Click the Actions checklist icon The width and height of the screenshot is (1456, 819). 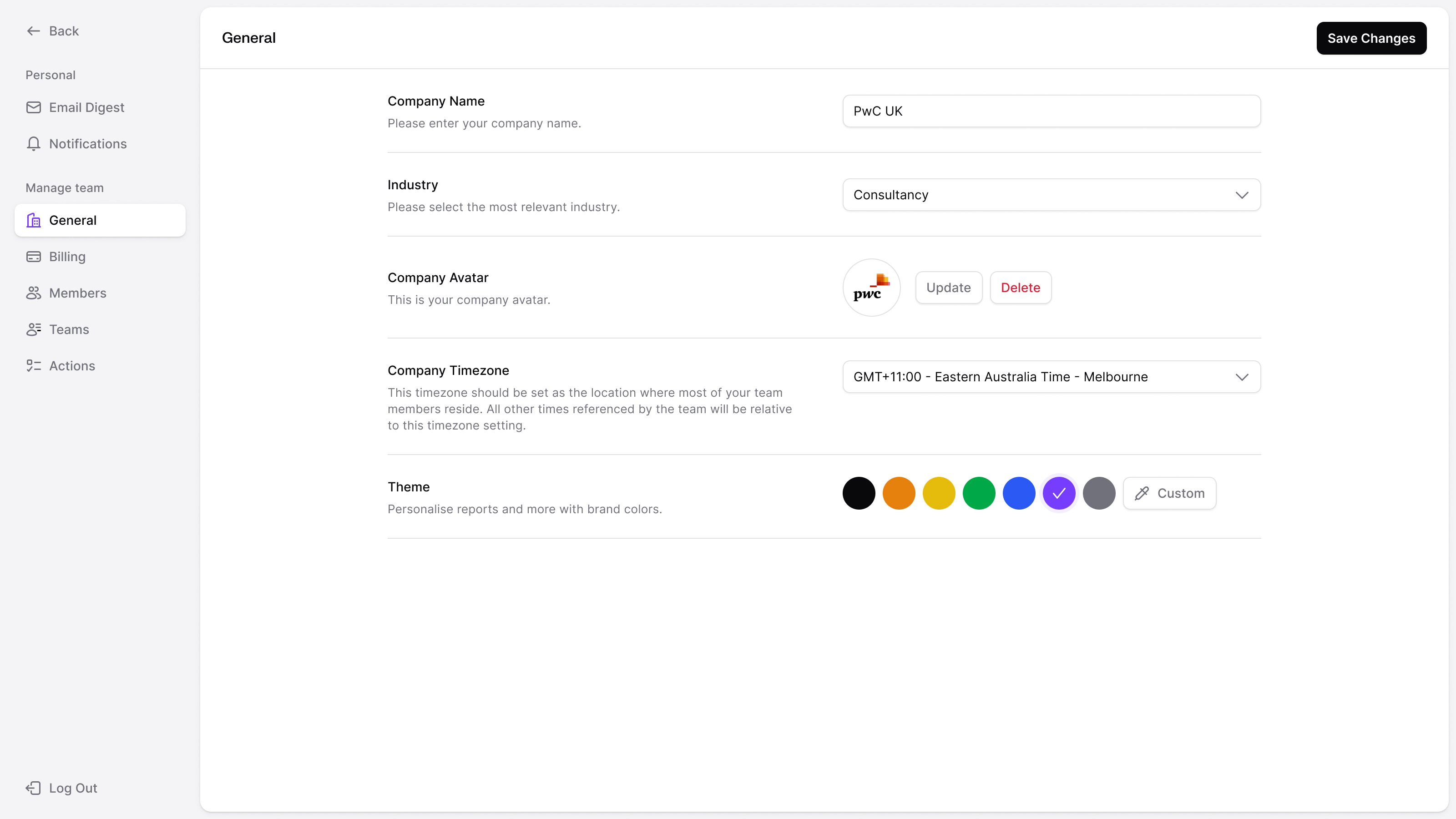pos(33,366)
